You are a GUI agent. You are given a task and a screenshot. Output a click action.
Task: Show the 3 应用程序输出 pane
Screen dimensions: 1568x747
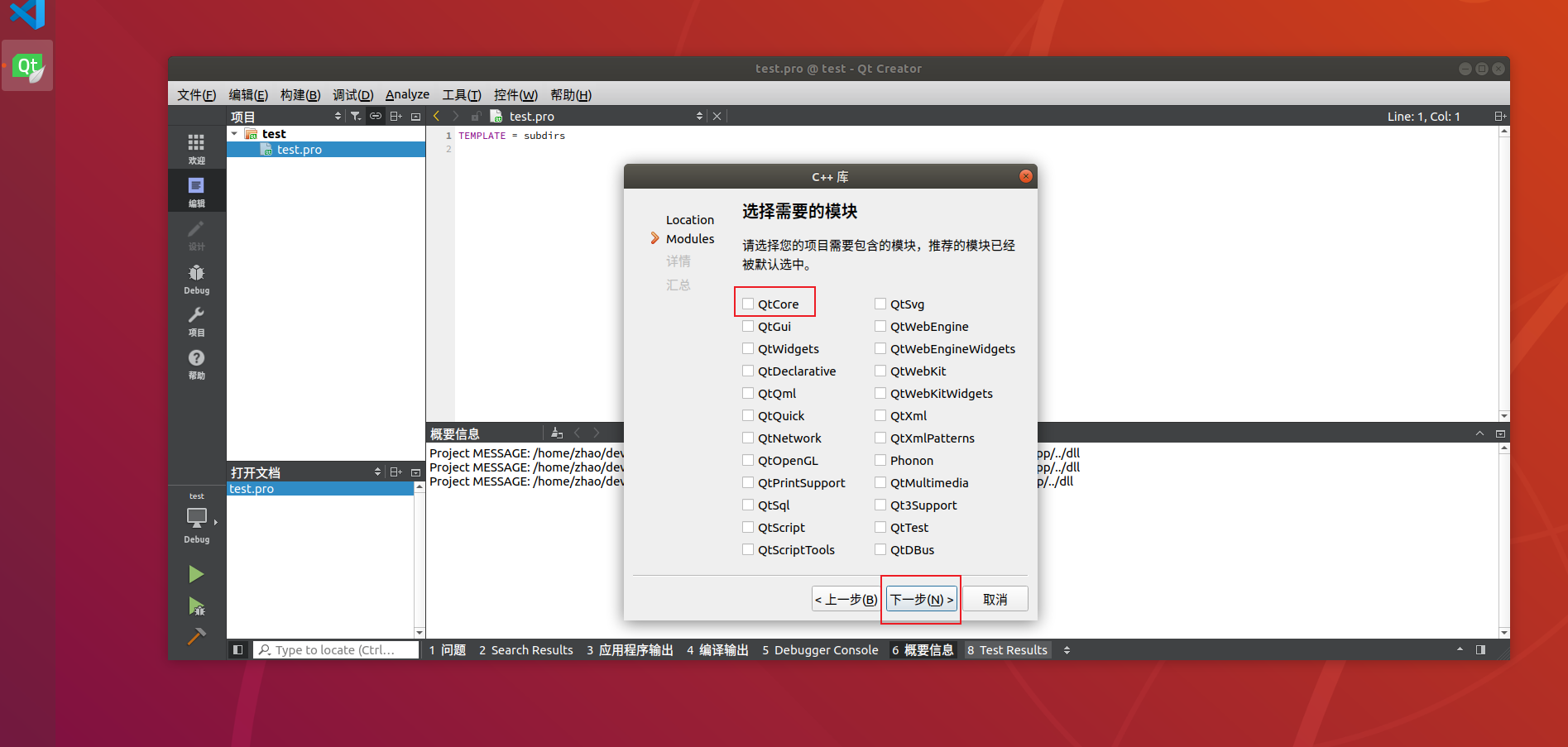630,650
